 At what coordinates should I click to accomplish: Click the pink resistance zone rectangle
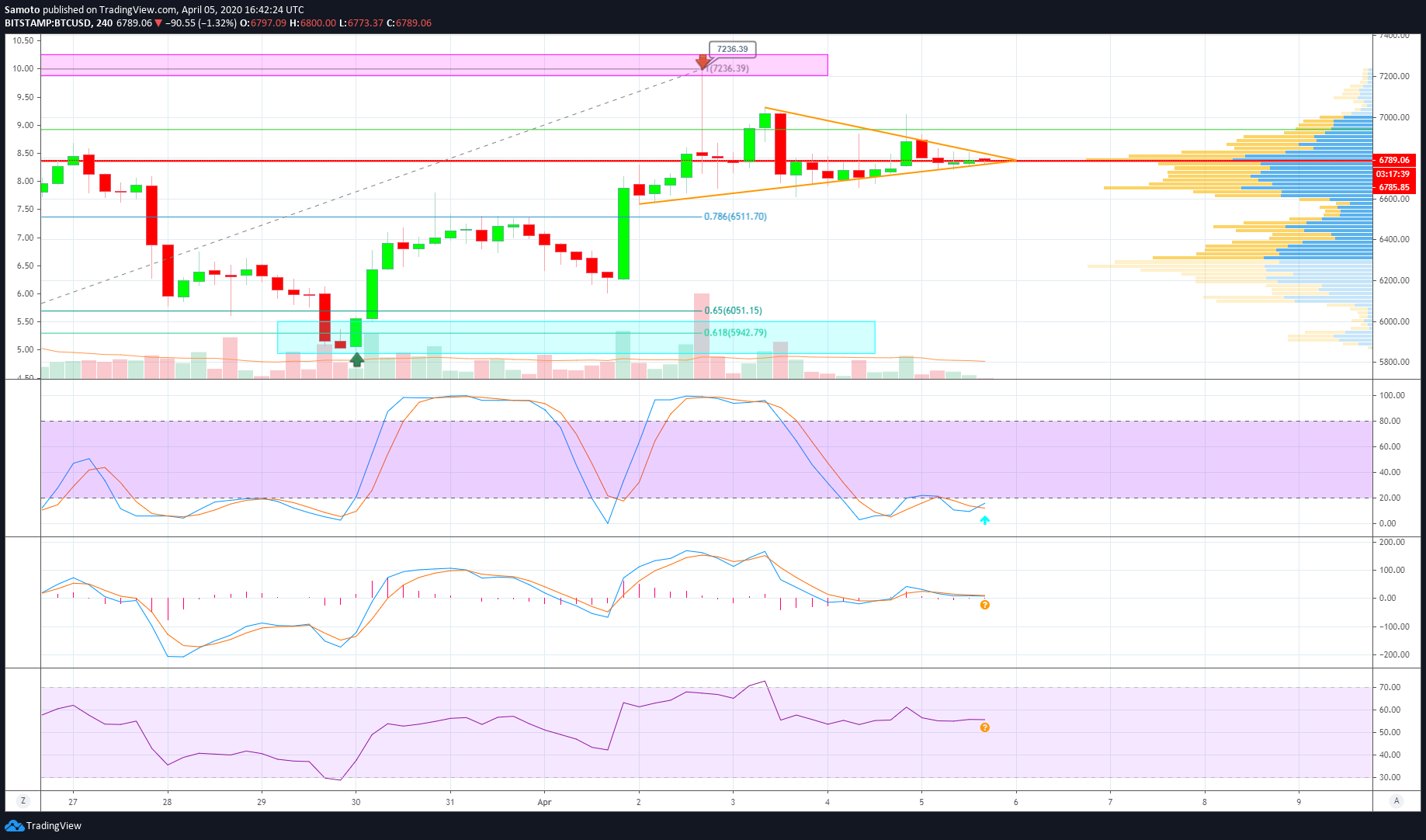click(x=434, y=64)
